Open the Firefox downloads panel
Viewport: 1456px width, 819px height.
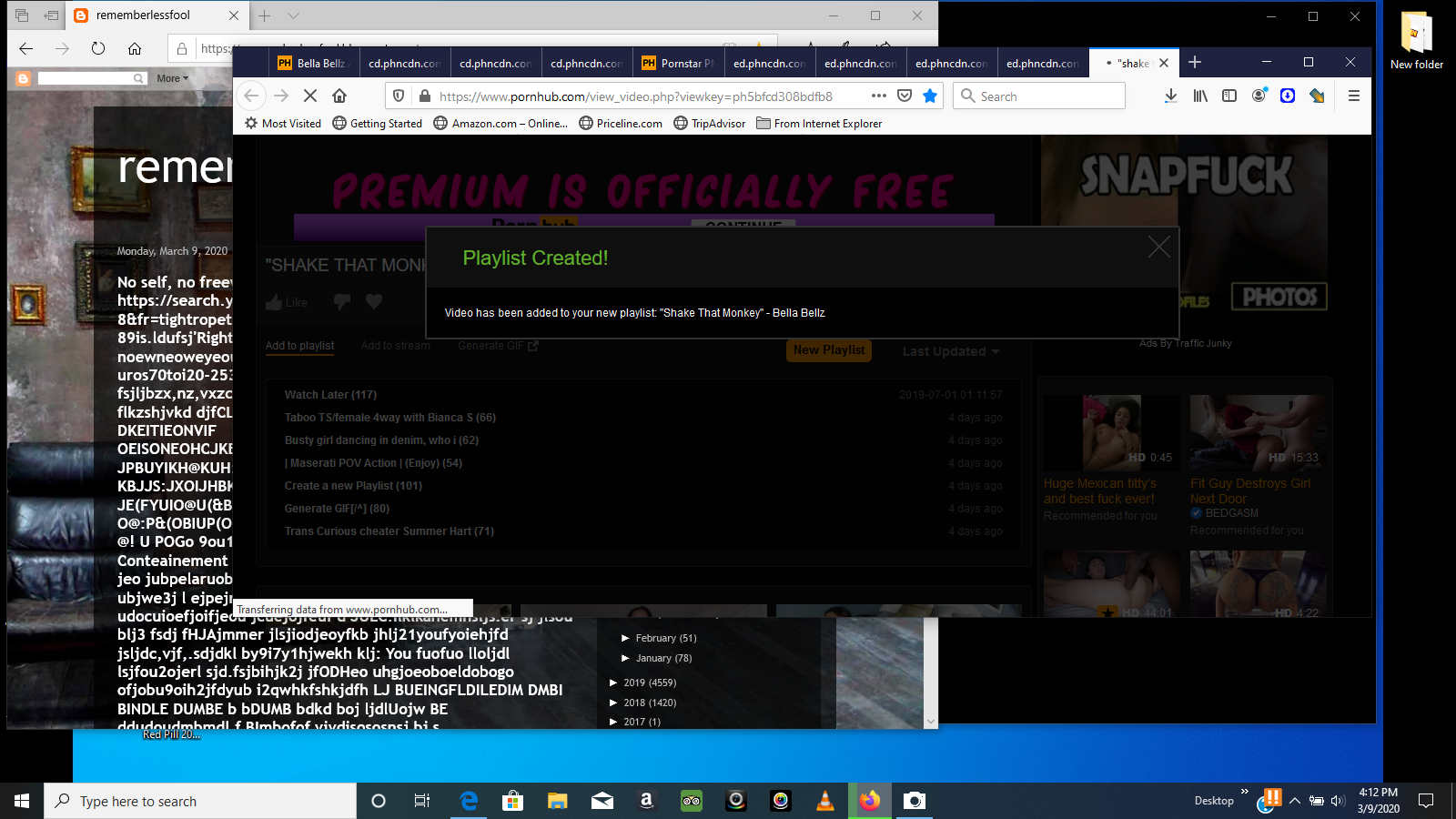pyautogui.click(x=1171, y=96)
